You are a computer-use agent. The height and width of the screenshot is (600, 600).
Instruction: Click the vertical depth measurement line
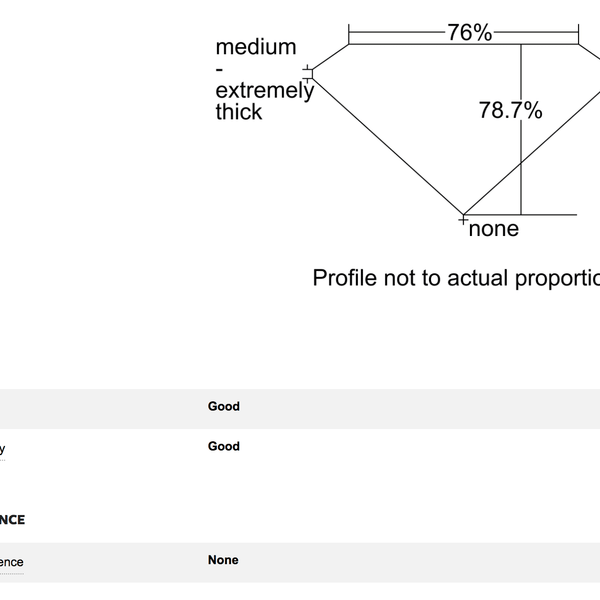pos(521,129)
